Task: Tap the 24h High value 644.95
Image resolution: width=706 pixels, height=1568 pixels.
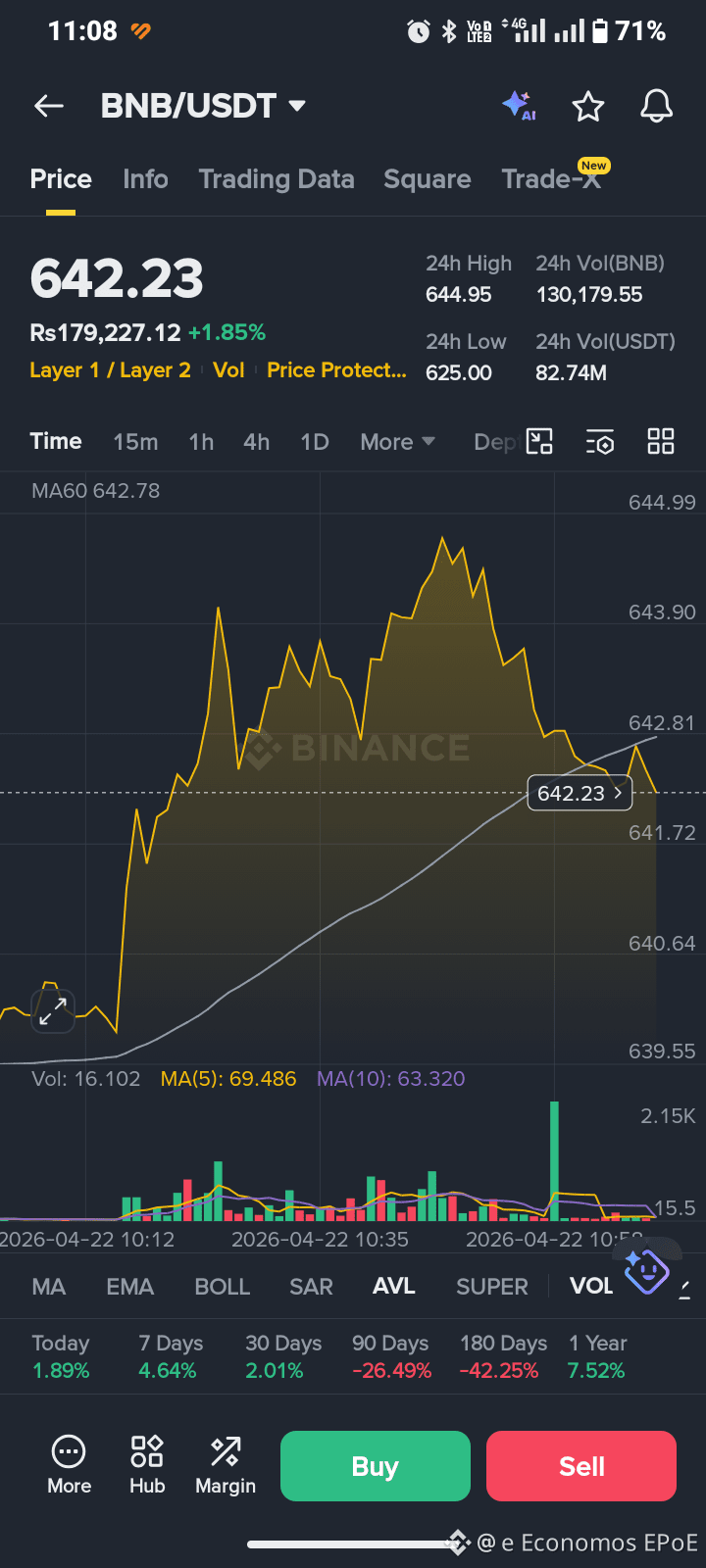Action: (458, 295)
